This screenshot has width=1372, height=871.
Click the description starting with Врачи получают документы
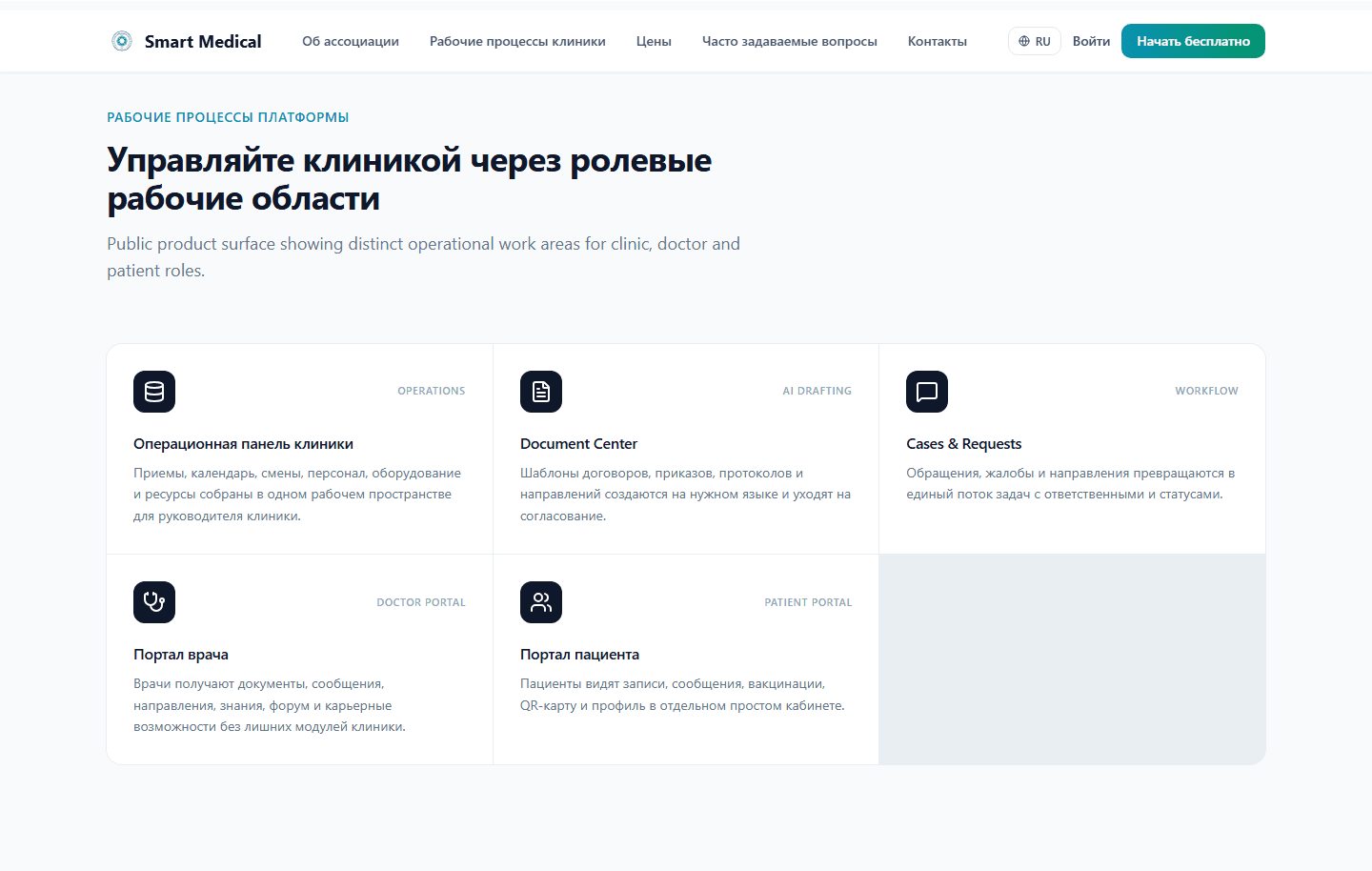pyautogui.click(x=270, y=705)
